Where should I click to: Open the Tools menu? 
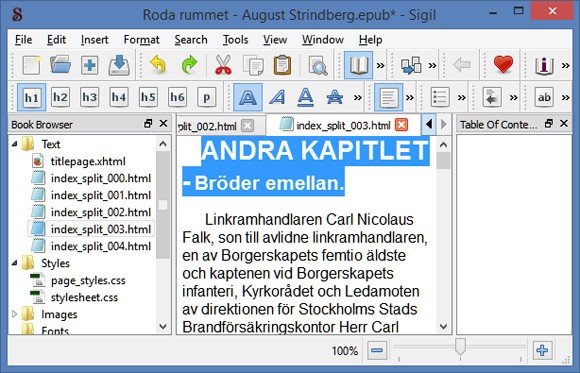point(235,40)
